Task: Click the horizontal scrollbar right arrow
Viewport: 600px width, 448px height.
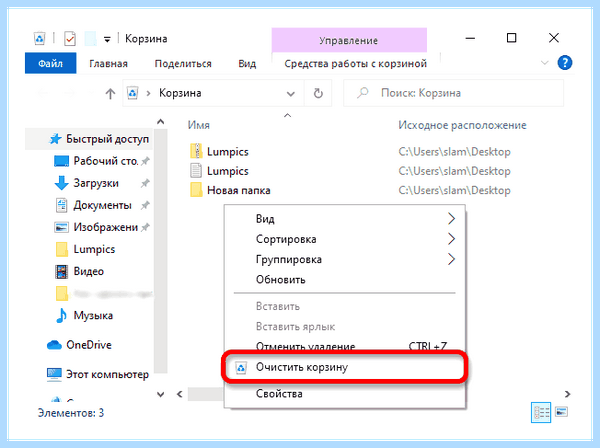Action: point(567,394)
